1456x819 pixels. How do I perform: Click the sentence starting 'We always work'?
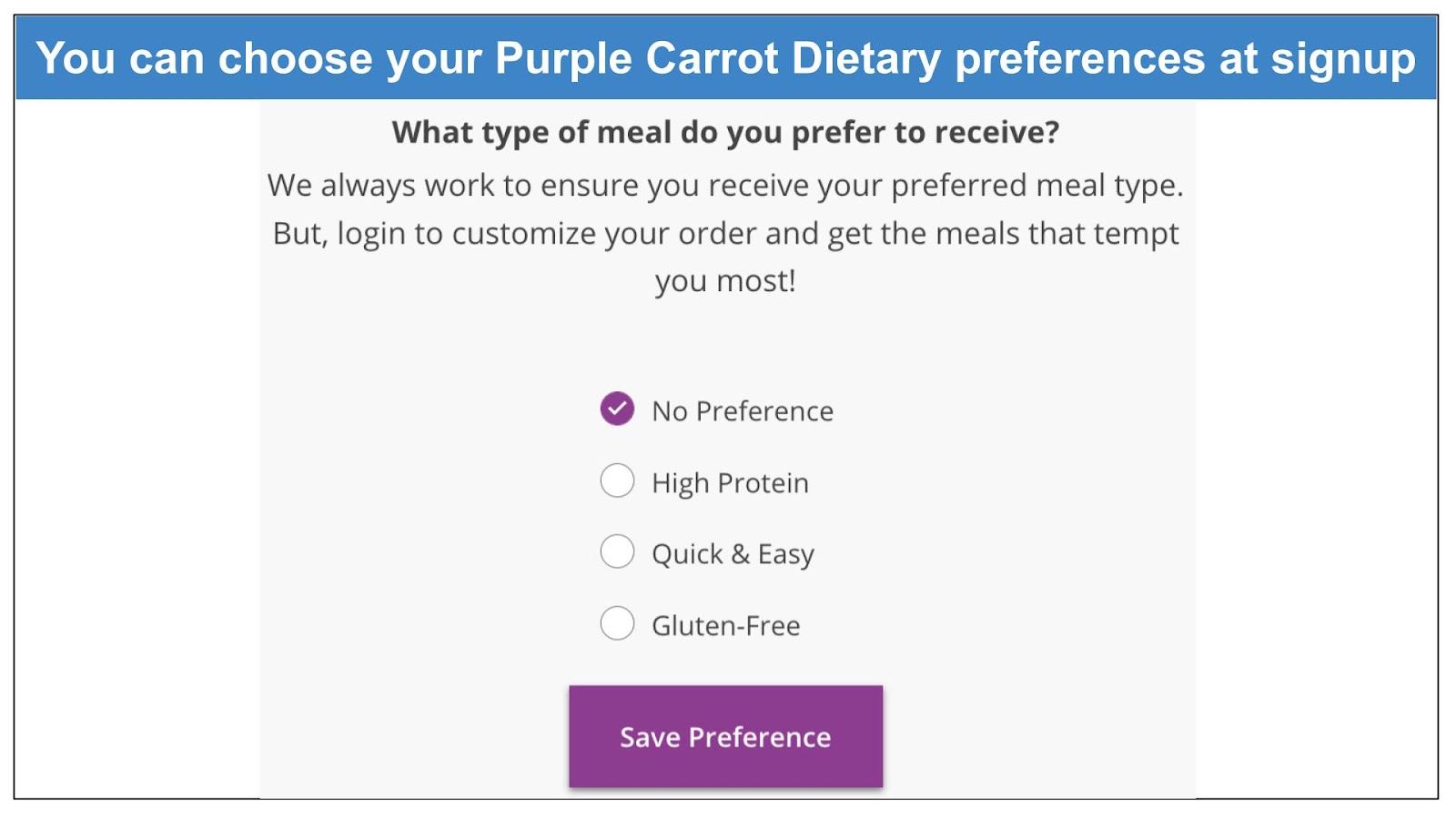[x=725, y=186]
